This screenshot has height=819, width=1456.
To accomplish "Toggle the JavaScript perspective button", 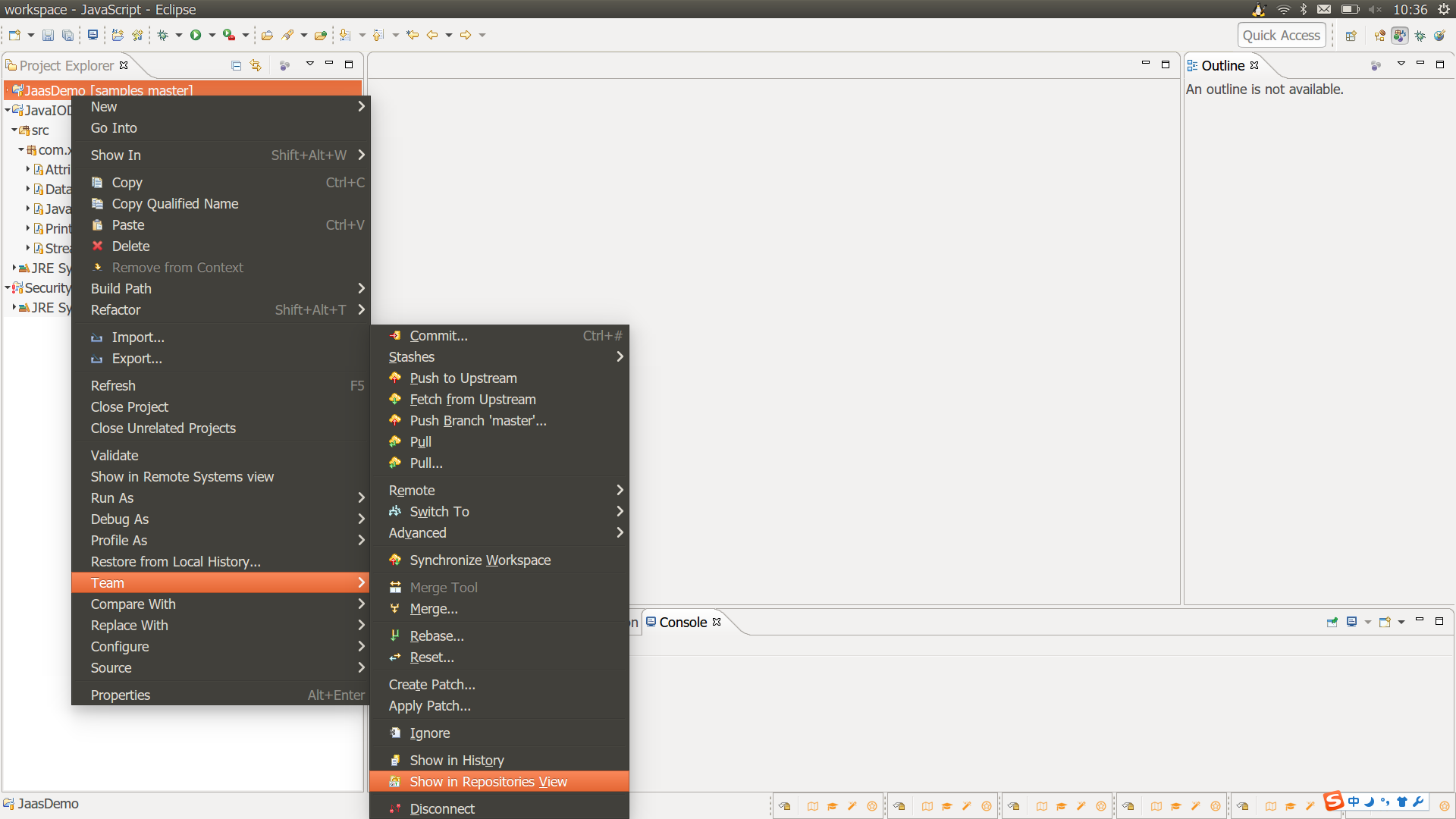I will [x=1400, y=36].
